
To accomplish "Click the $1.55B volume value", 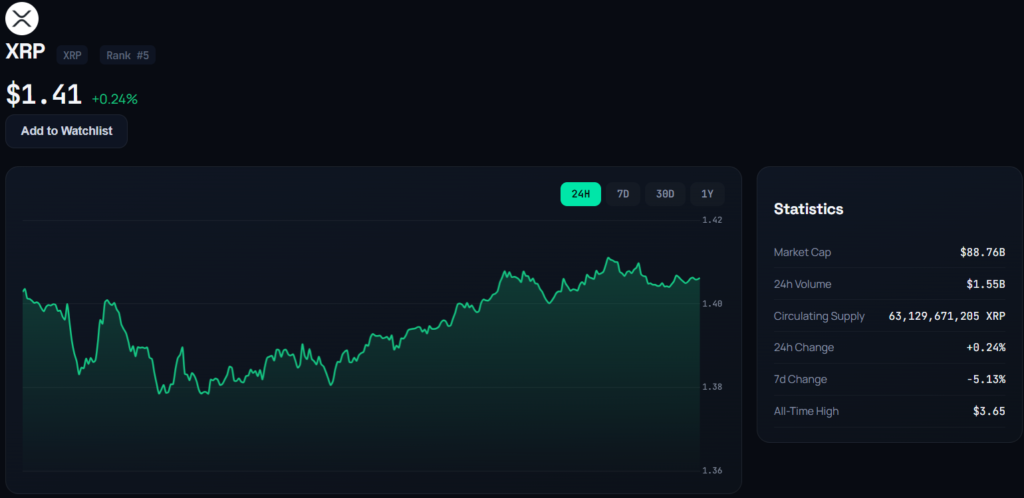I will [985, 284].
